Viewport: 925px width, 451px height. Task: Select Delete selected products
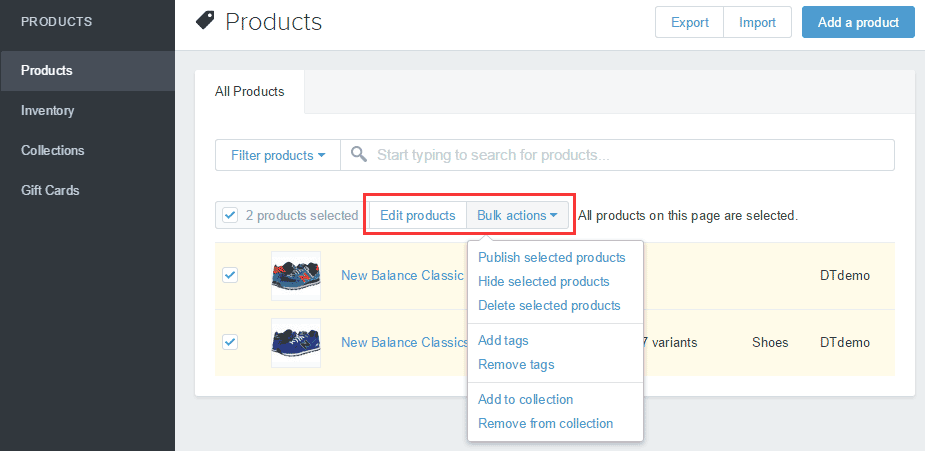click(549, 305)
